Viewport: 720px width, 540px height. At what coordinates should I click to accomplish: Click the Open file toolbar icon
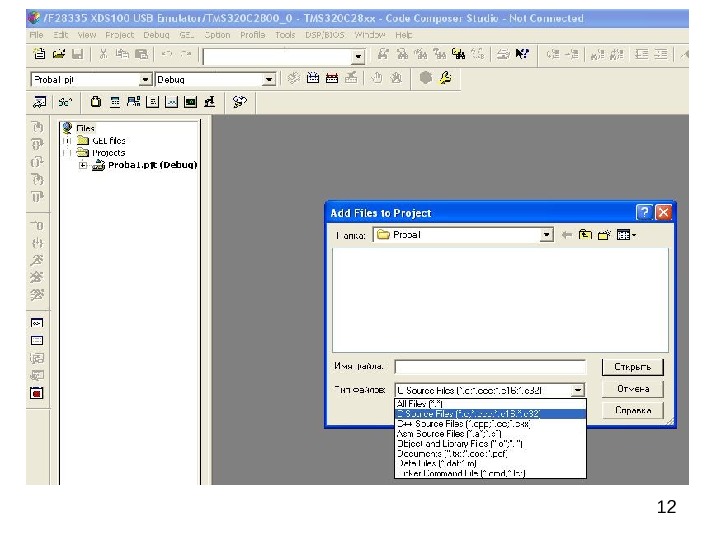pyautogui.click(x=59, y=54)
